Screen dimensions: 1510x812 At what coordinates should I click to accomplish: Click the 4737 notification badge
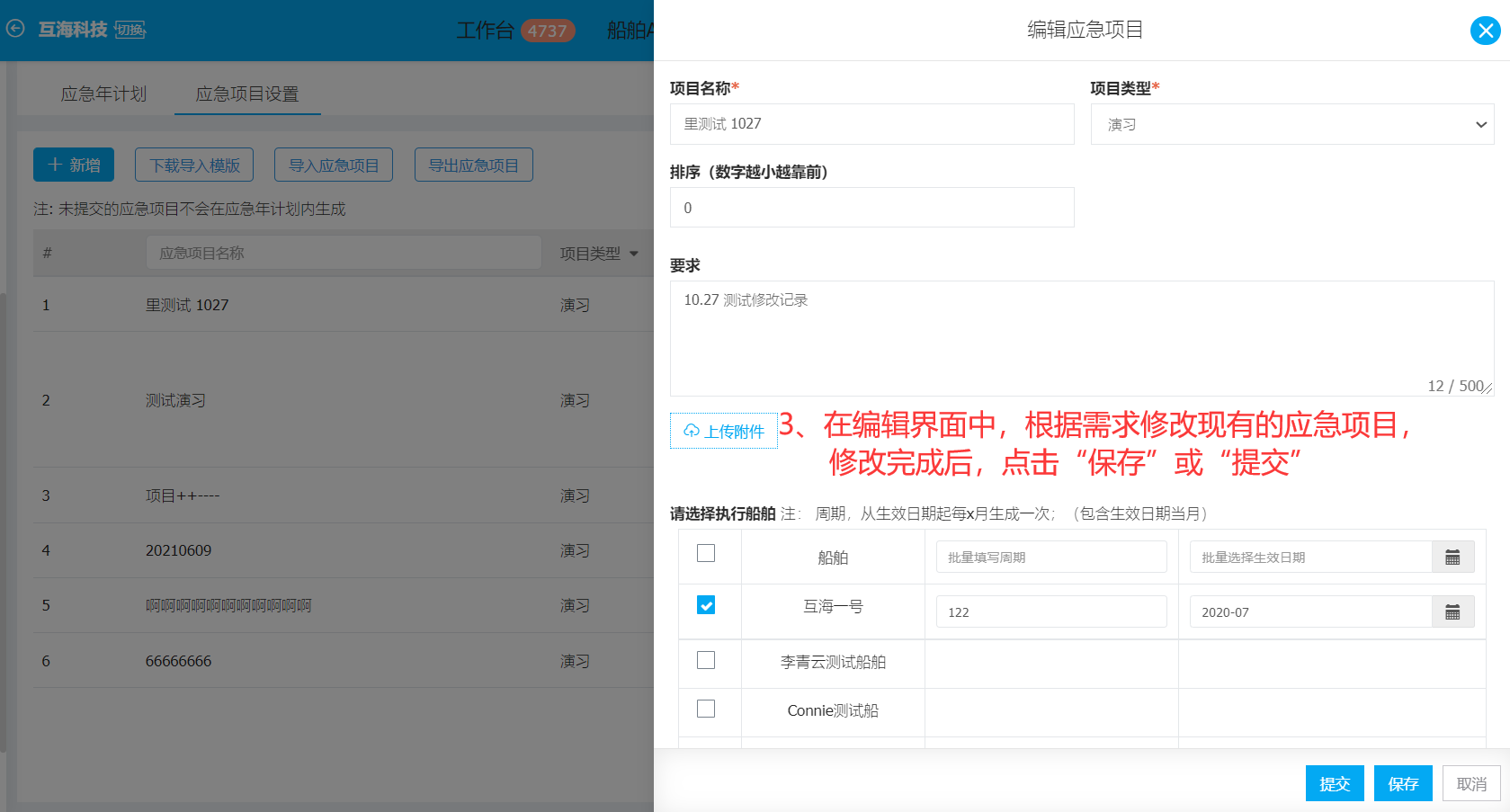click(x=547, y=31)
